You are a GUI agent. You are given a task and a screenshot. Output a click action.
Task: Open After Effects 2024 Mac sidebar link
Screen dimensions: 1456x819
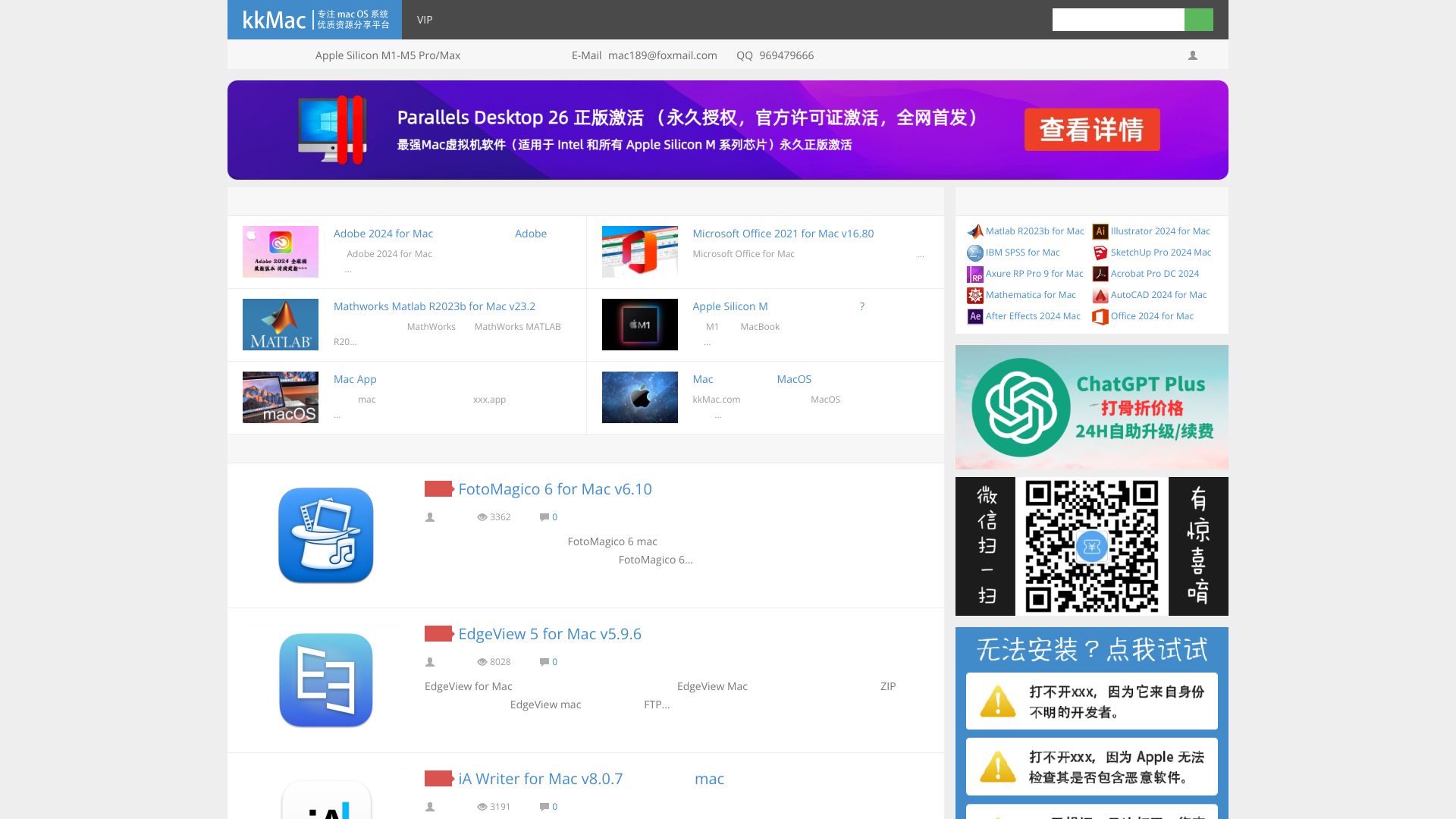1033,316
